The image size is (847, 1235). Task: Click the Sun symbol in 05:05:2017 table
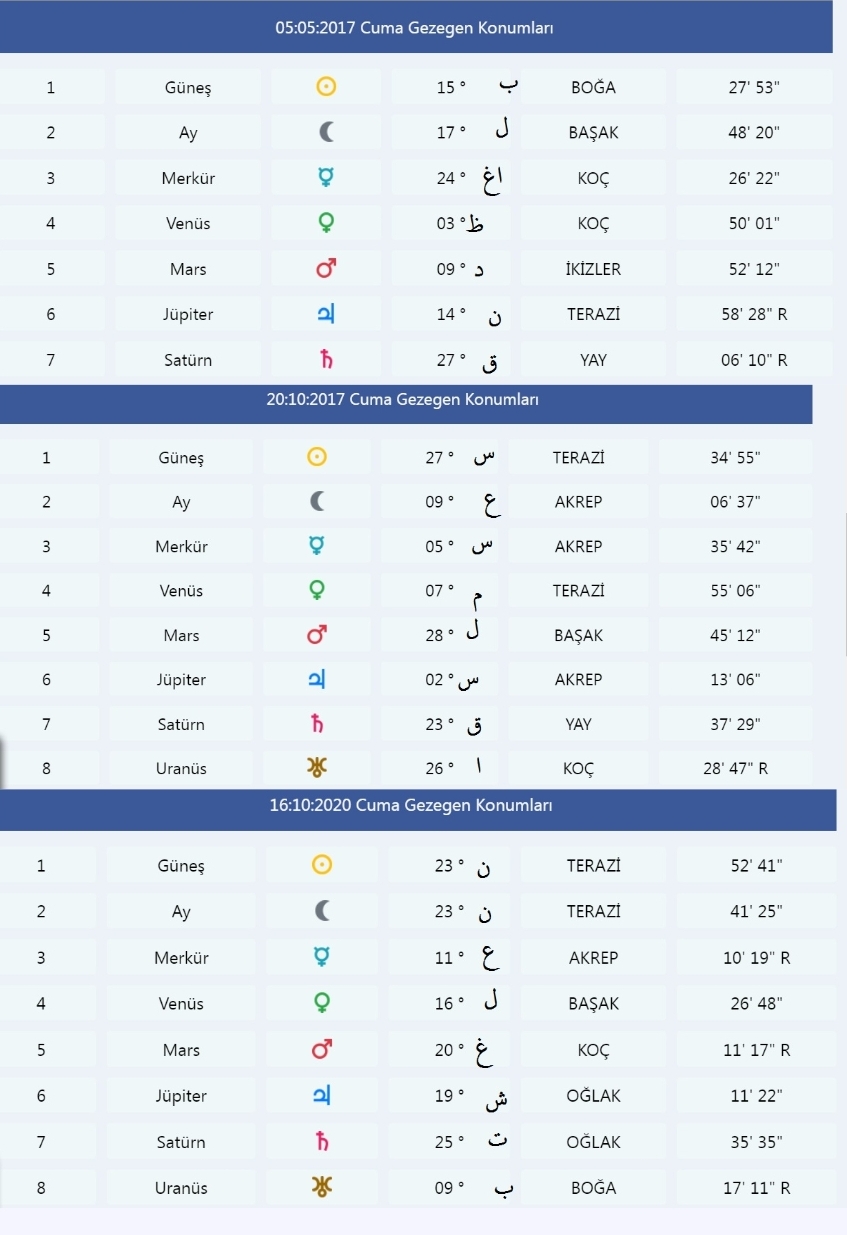click(x=326, y=87)
